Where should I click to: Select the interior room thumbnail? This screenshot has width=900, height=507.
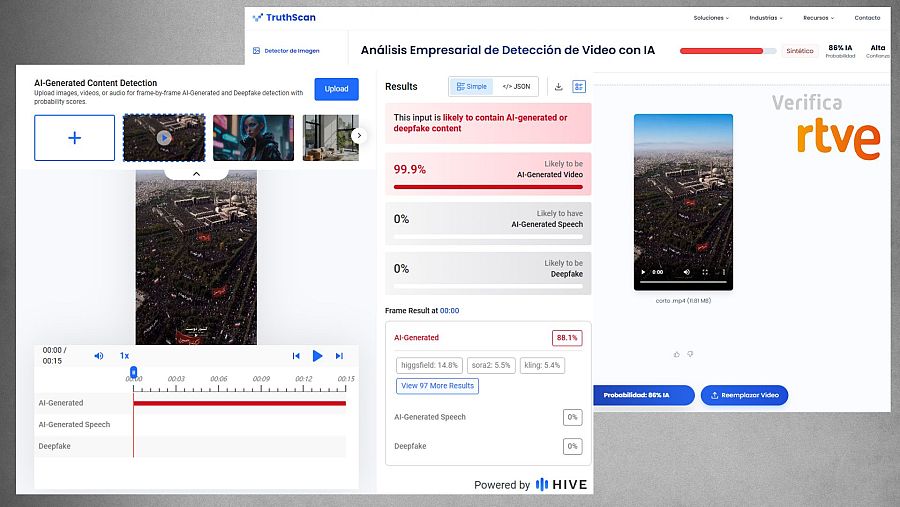coord(330,138)
